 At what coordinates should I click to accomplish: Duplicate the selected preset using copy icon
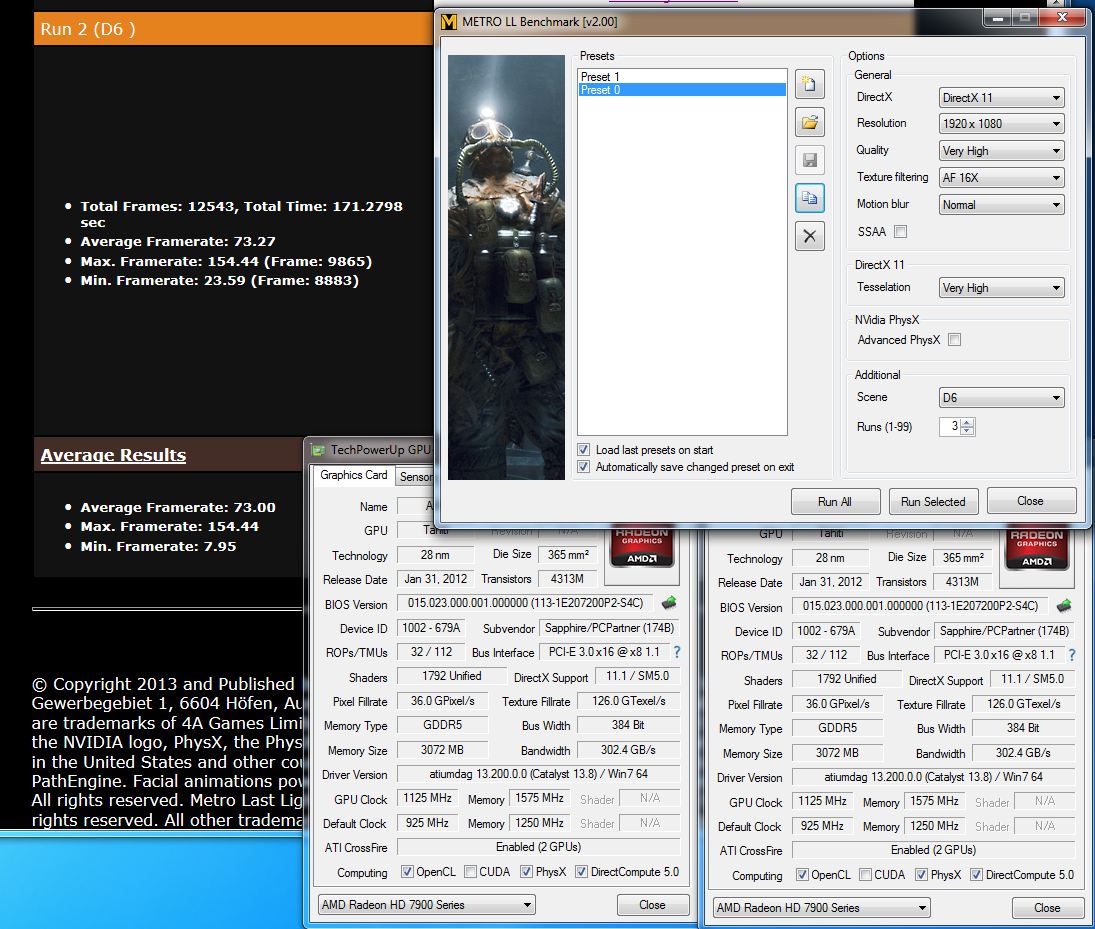click(809, 198)
